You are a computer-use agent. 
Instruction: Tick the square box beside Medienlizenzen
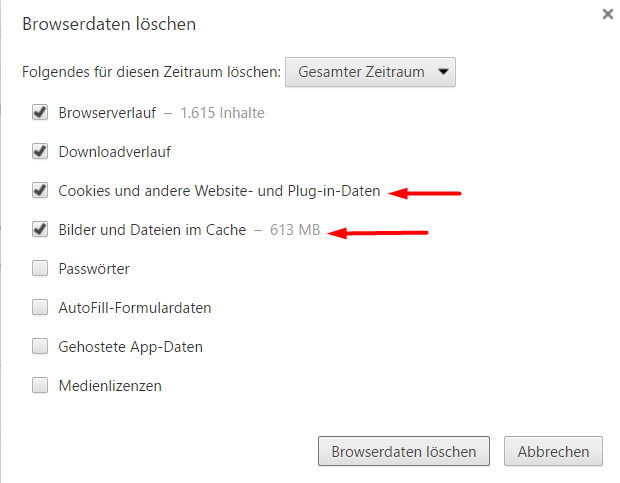41,385
